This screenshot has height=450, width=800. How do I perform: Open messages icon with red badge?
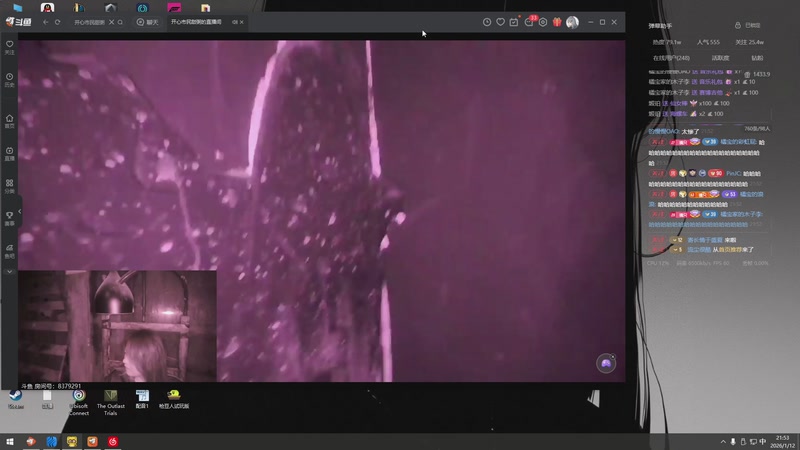(529, 21)
